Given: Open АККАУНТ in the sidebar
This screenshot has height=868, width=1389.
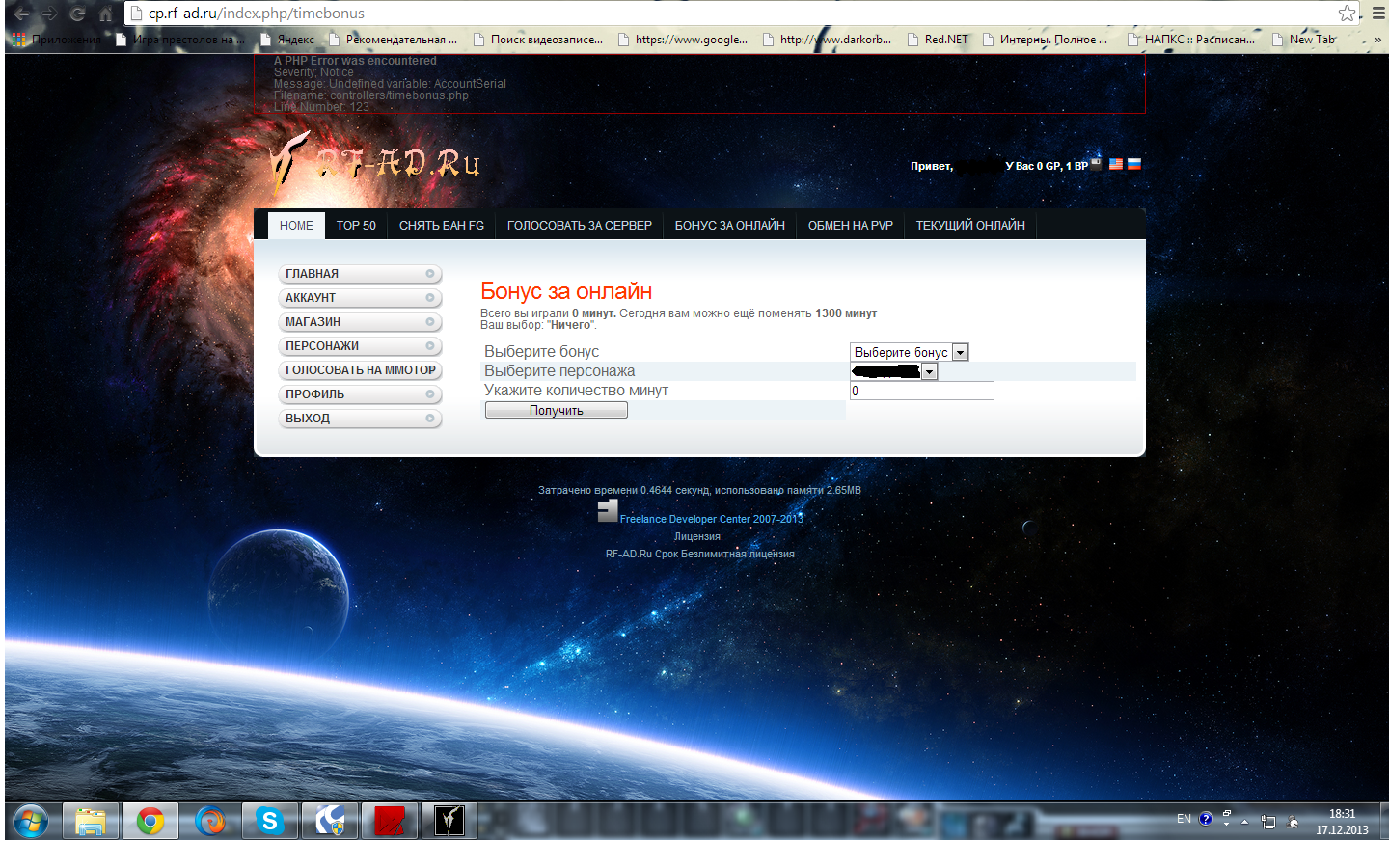Looking at the screenshot, I should (360, 298).
